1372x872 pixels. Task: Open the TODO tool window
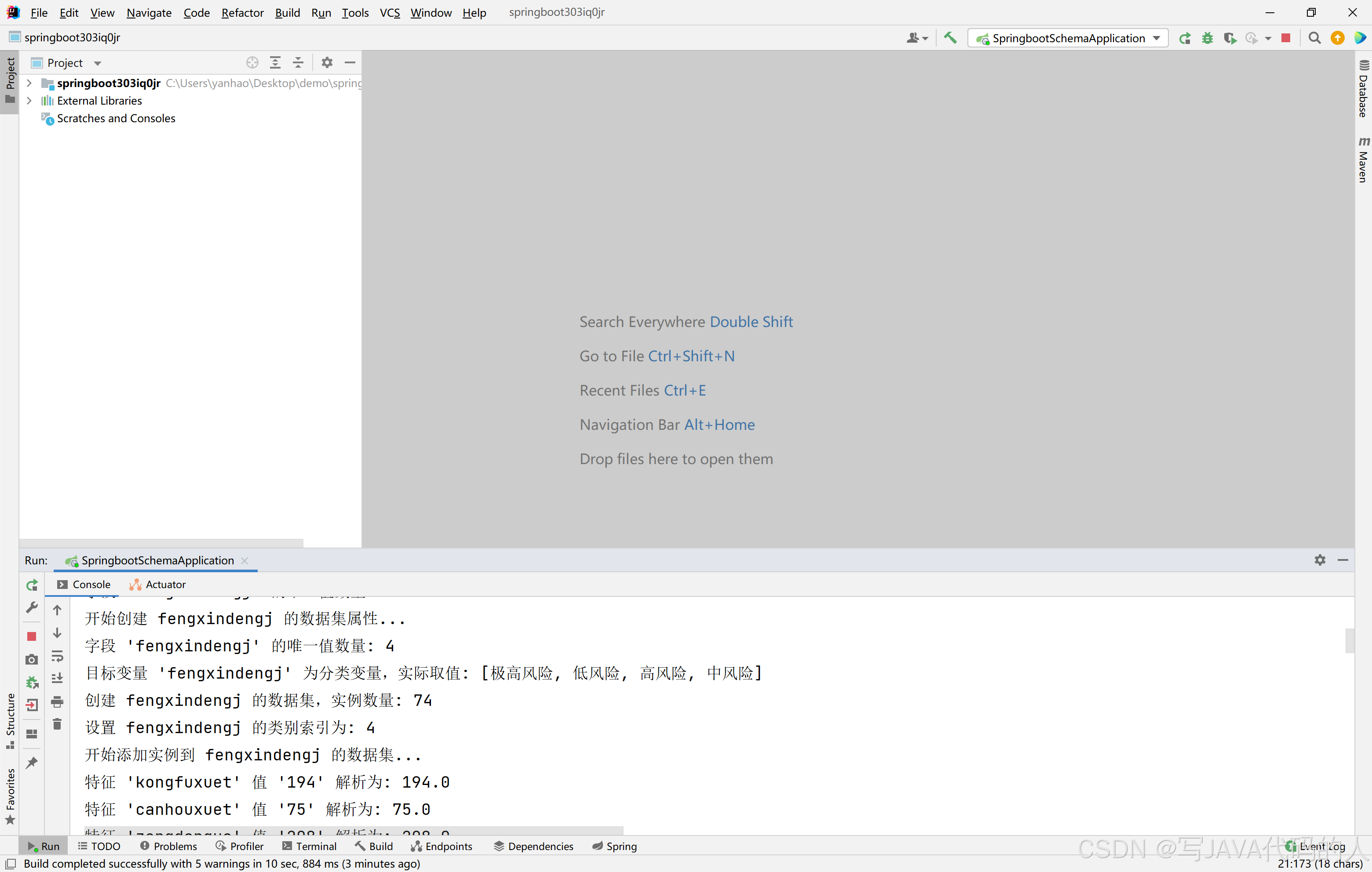tap(99, 847)
